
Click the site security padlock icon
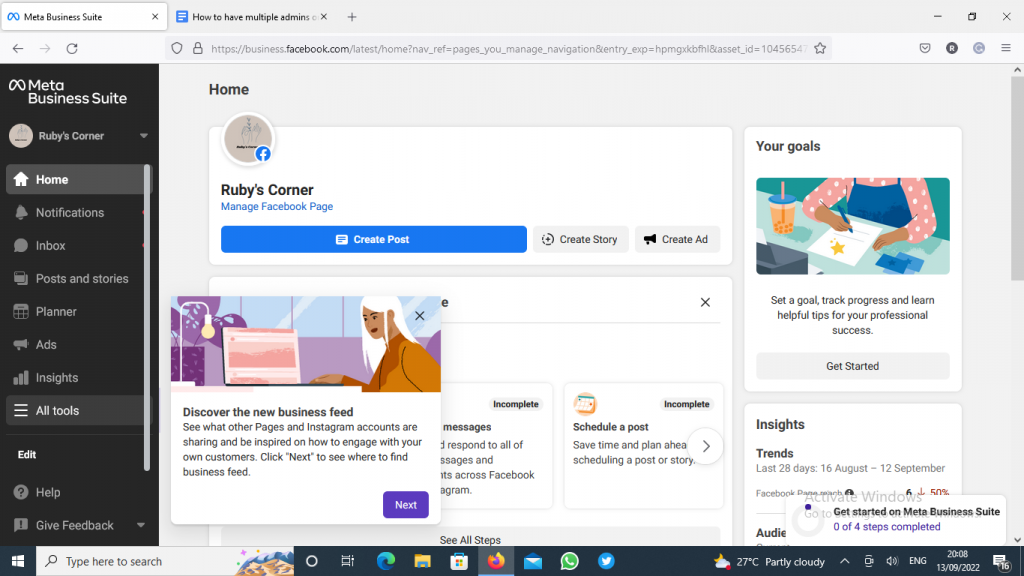198,48
